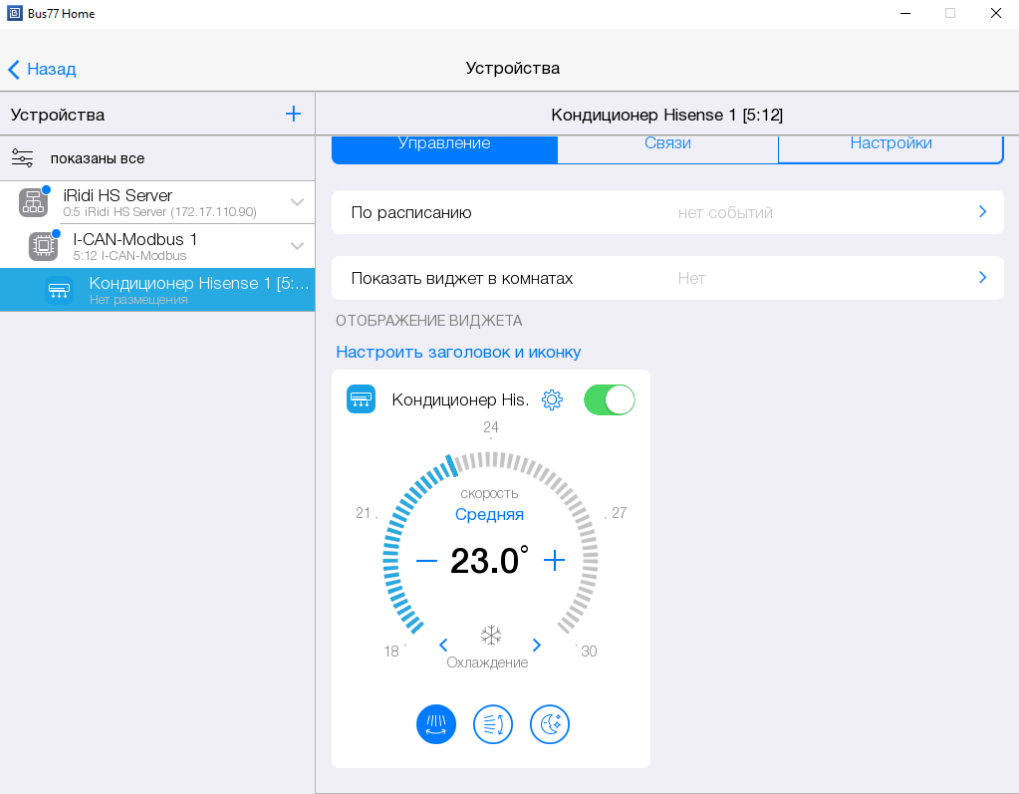The height and width of the screenshot is (794, 1019).
Task: Open widget settings via the gear icon
Action: tap(552, 400)
